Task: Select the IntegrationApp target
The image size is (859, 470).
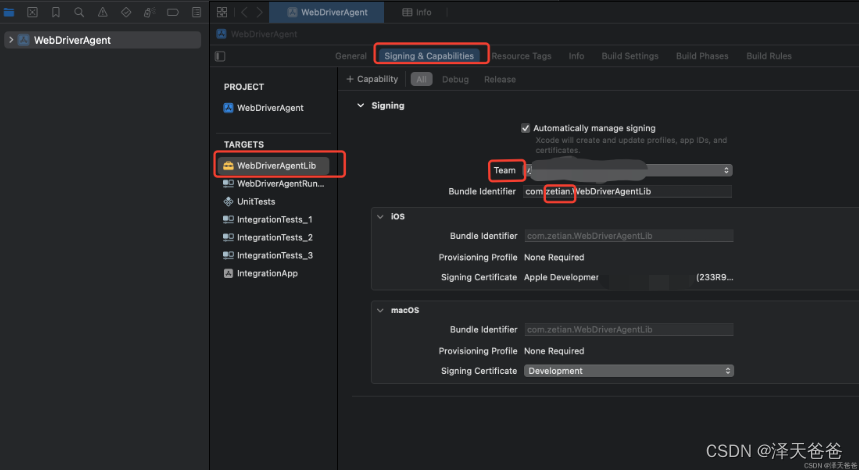Action: point(261,273)
